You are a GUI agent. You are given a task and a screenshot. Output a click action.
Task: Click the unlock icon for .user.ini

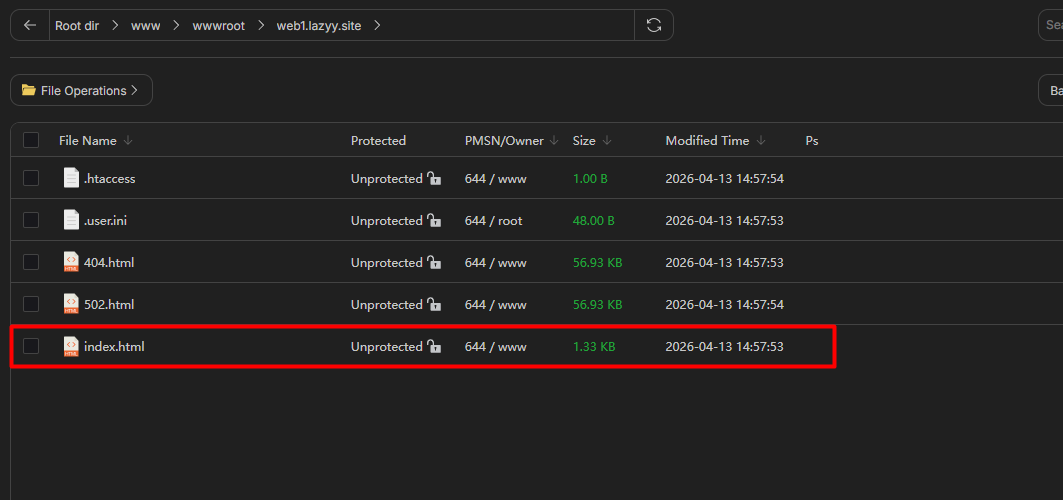(434, 220)
